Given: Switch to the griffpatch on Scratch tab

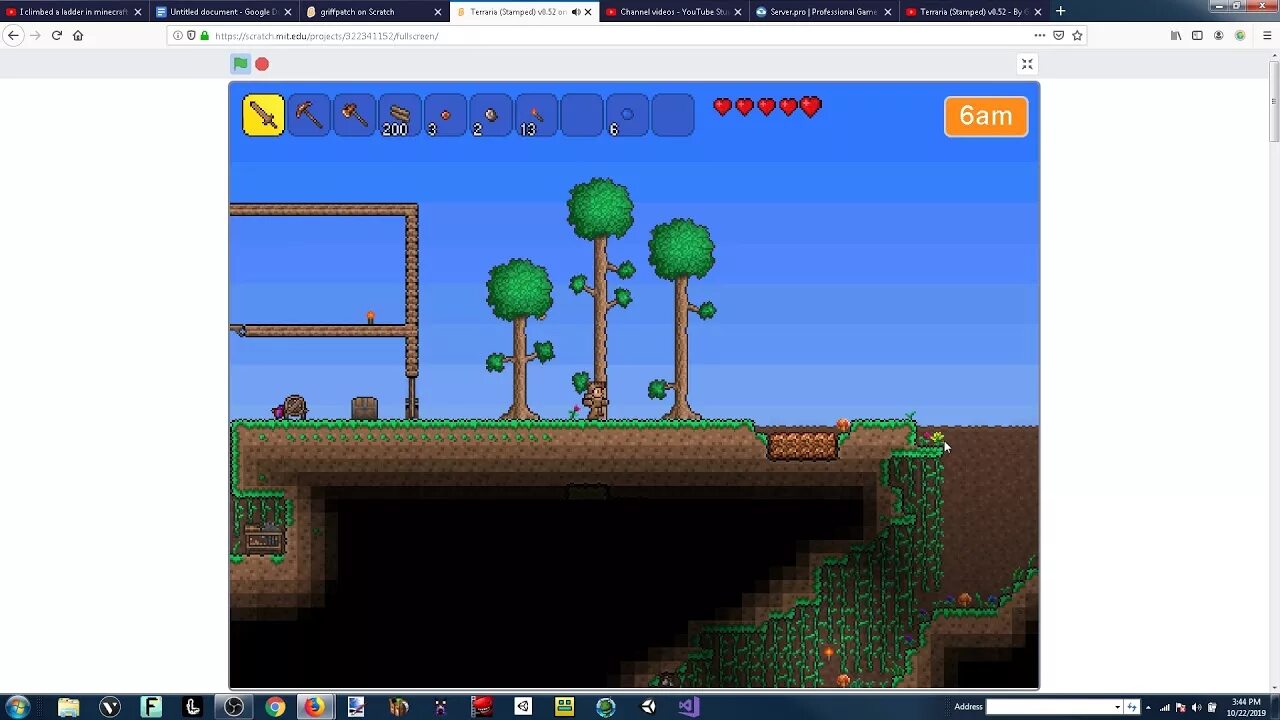Looking at the screenshot, I should 373,12.
